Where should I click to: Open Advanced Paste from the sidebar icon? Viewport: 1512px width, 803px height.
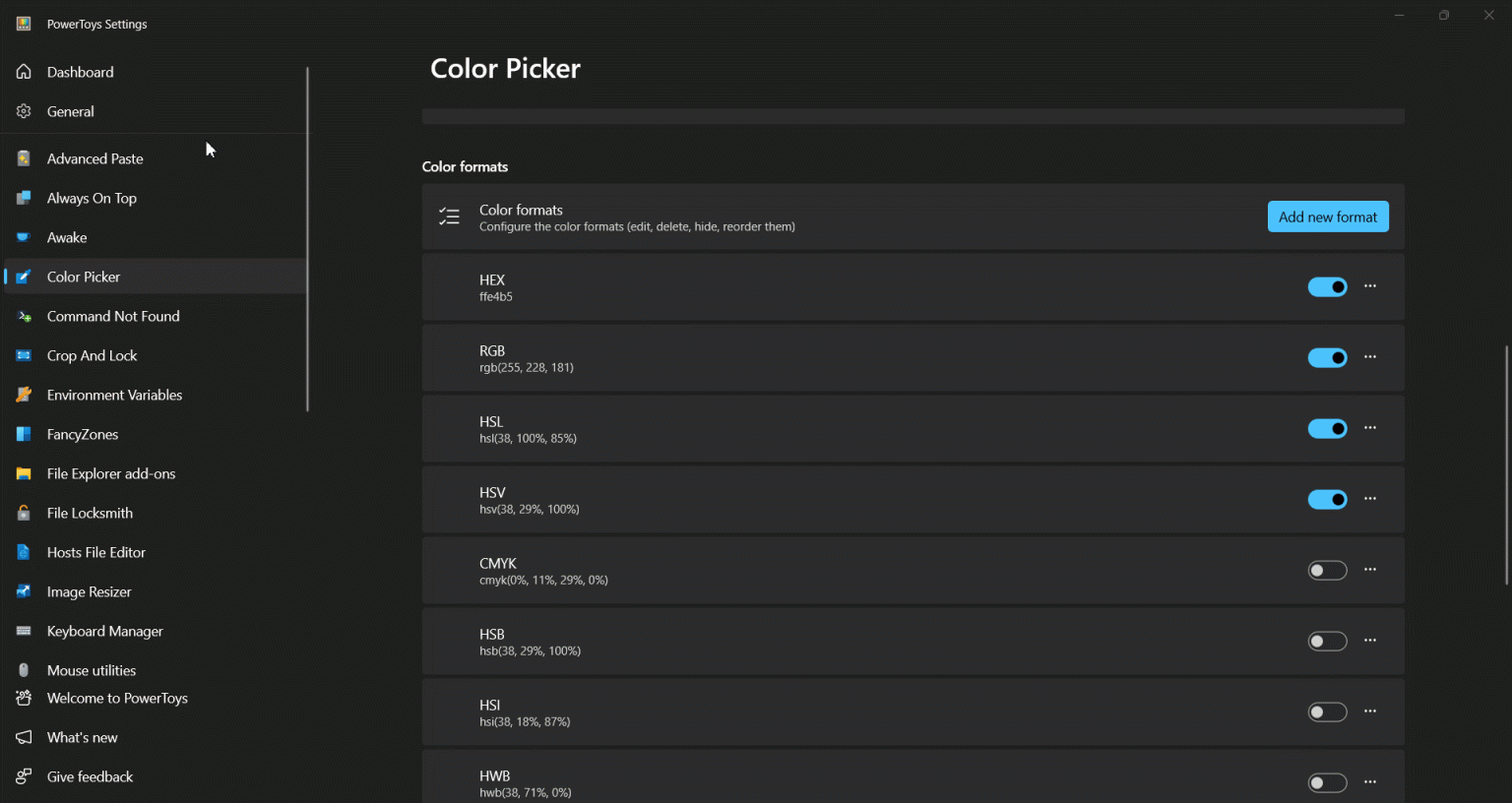coord(23,157)
